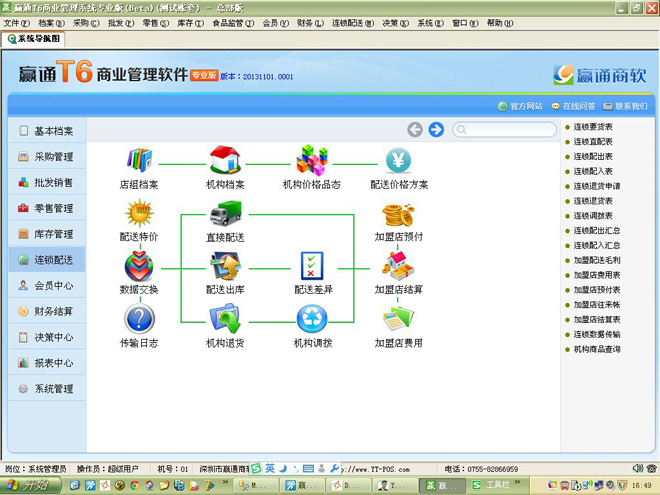
Task: Open the 官方网站 link
Action: point(520,106)
